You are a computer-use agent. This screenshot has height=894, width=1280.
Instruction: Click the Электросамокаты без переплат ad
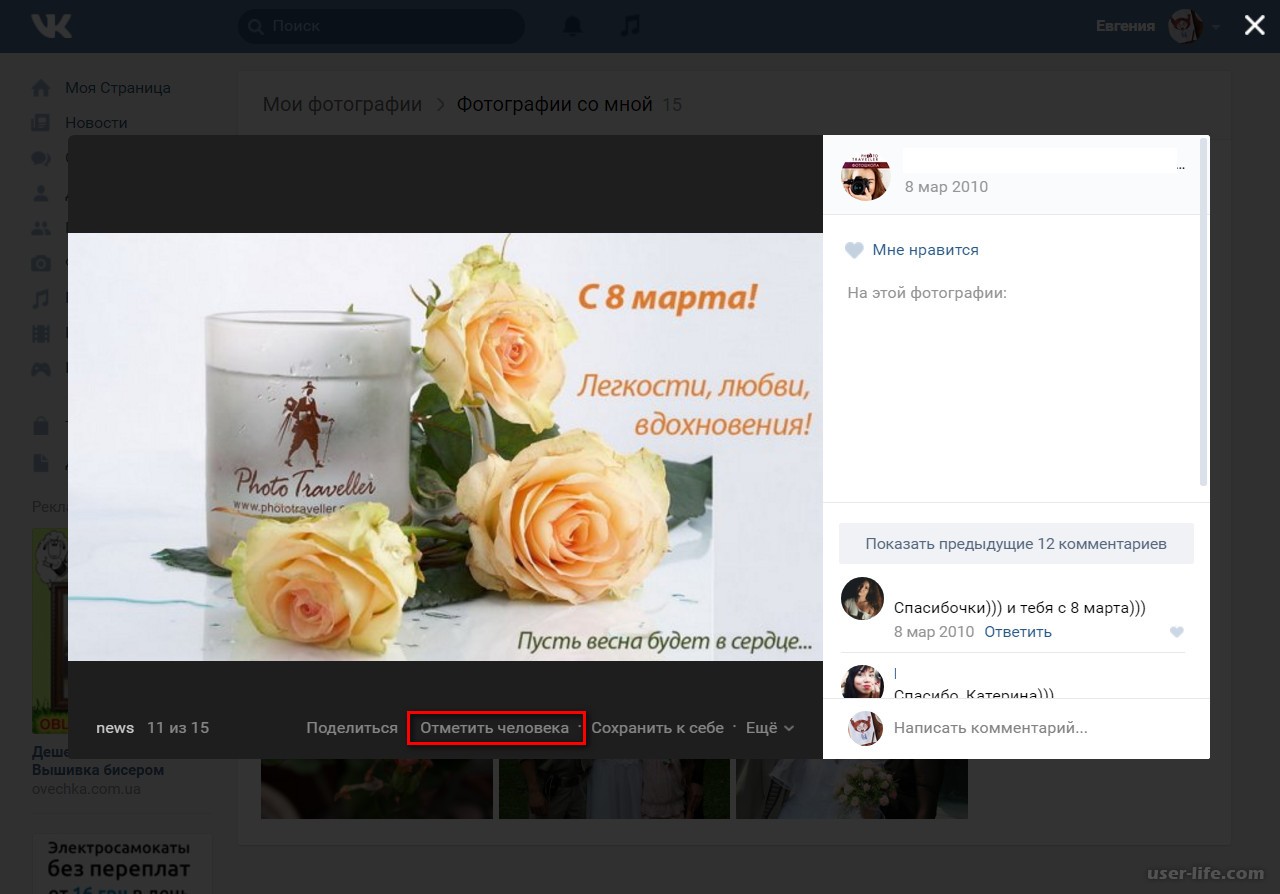point(120,865)
